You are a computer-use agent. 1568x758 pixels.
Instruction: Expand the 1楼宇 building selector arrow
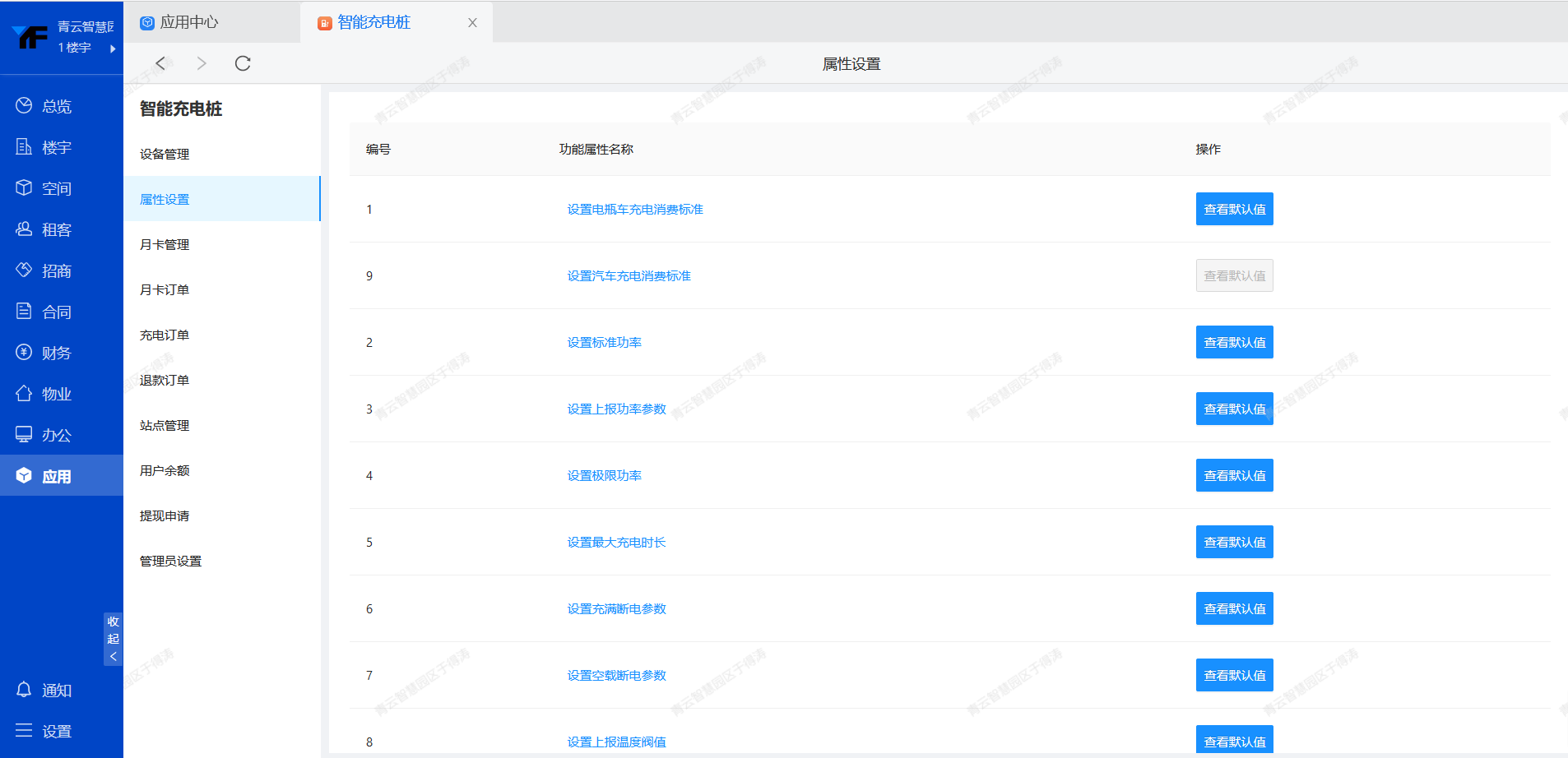click(x=113, y=49)
